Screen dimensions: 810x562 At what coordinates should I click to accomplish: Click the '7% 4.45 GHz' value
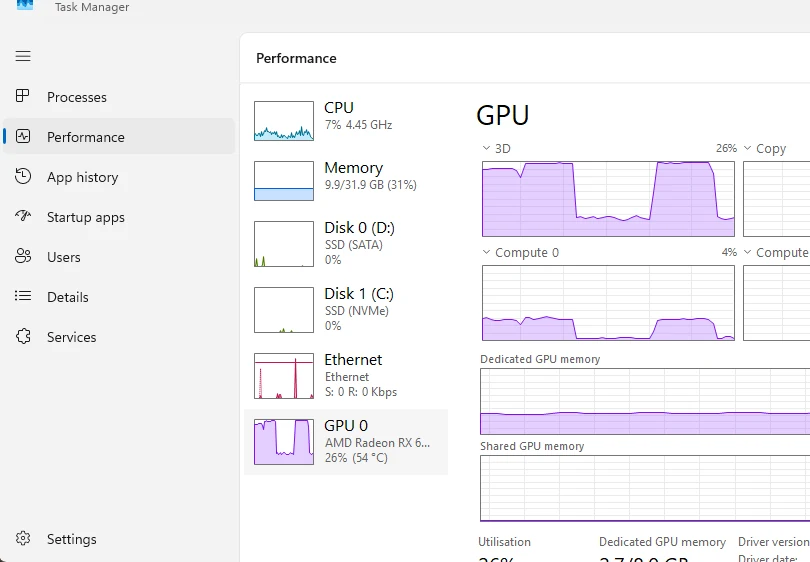[x=359, y=124]
